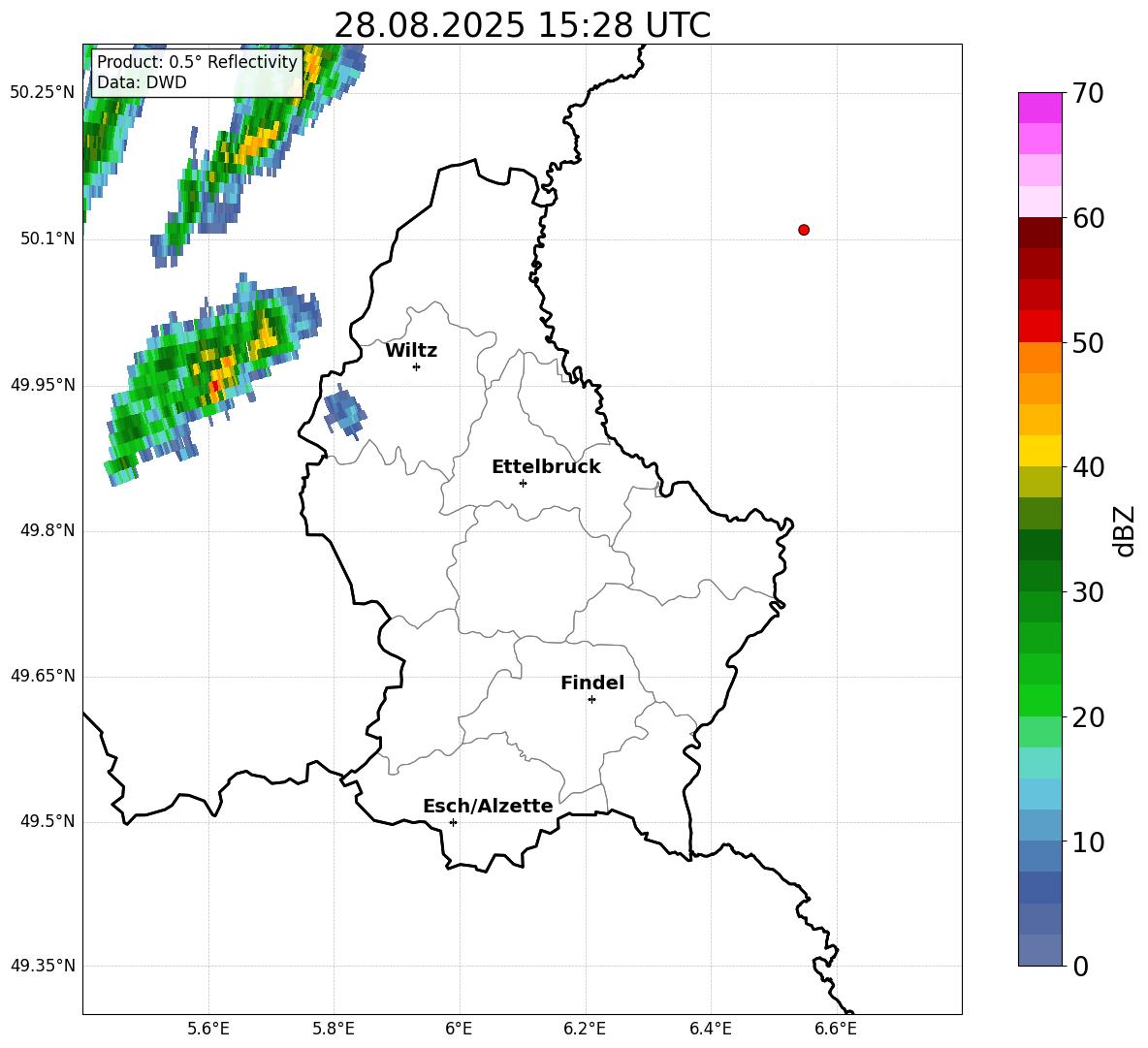Viewport: 1148px width, 1048px height.
Task: Click the 49.95°N latitude label
Action: (x=43, y=385)
